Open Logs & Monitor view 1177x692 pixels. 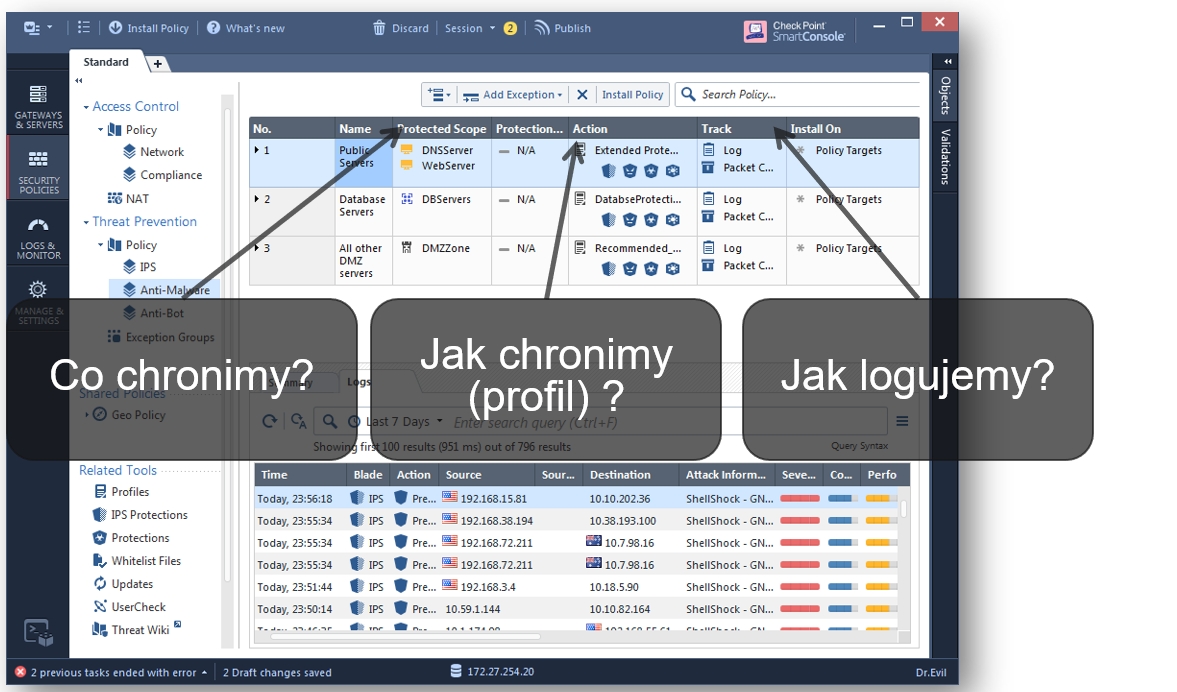pyautogui.click(x=38, y=237)
